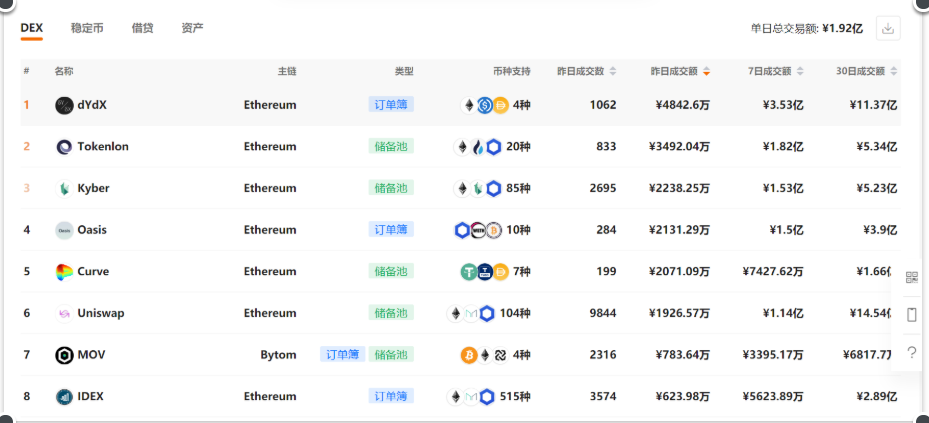Click the Kyber coin icon in Kyber row
This screenshot has width=929, height=423.
tap(478, 188)
